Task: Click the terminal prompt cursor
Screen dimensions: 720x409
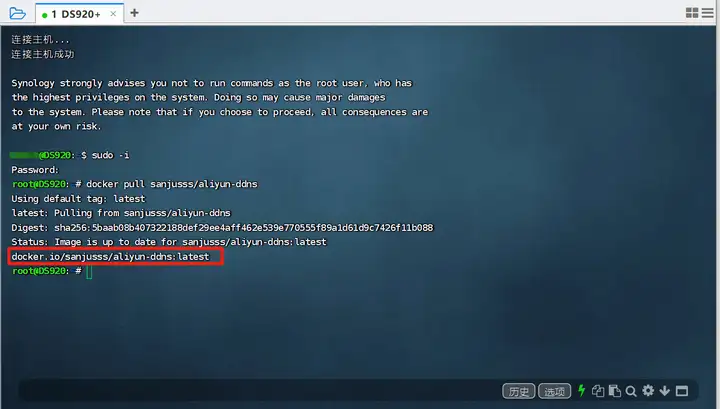Action: click(x=89, y=271)
